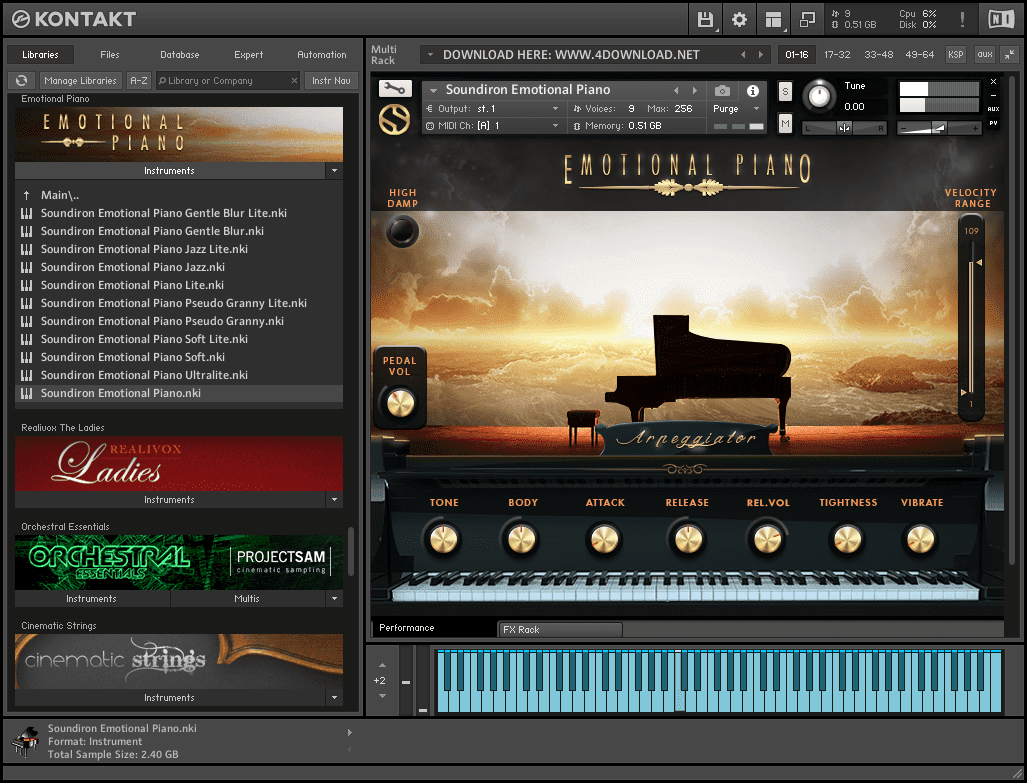
Task: Load Soundiron Emotional Piano Jazz.nki
Action: click(132, 267)
